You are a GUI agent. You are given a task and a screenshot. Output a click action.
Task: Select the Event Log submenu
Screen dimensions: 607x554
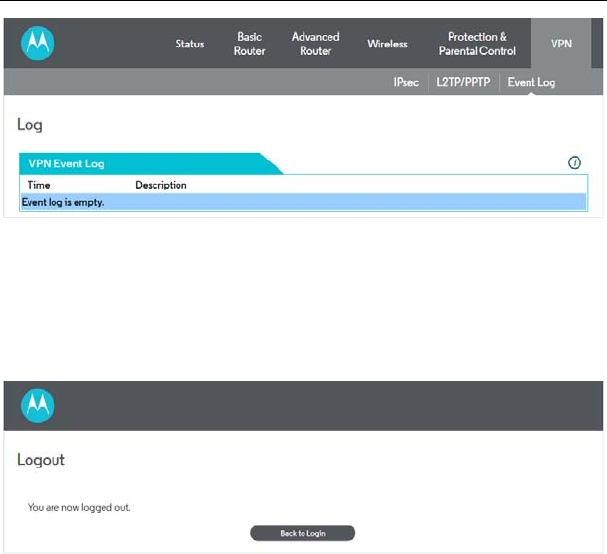pyautogui.click(x=531, y=82)
